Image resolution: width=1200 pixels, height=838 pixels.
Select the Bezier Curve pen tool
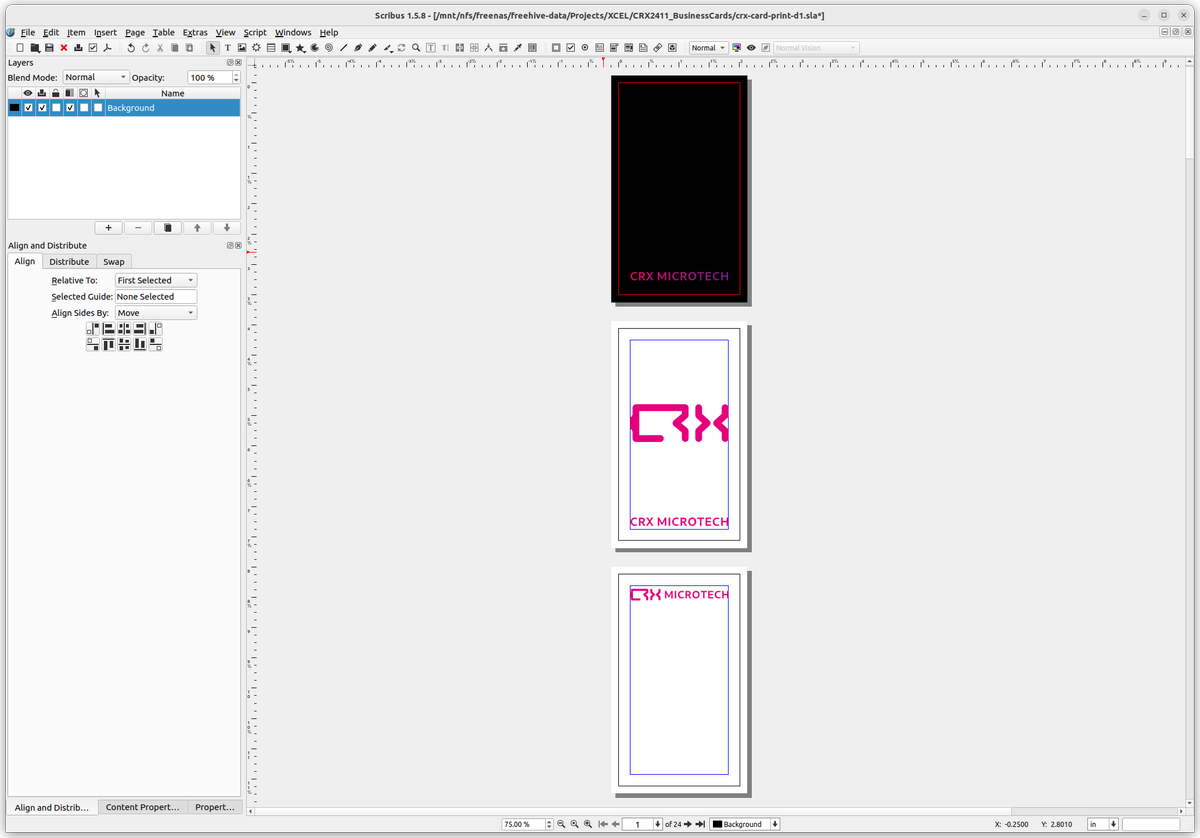357,48
